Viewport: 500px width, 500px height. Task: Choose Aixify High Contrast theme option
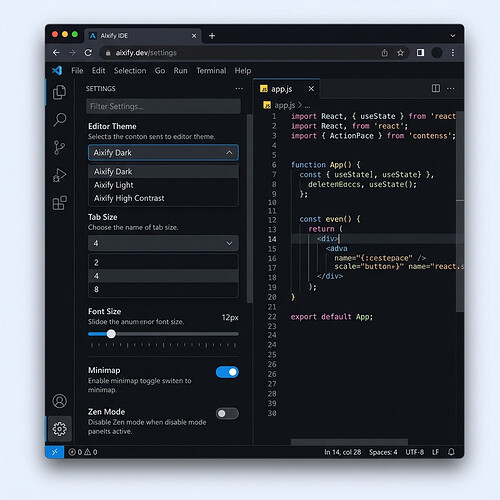[x=163, y=198]
